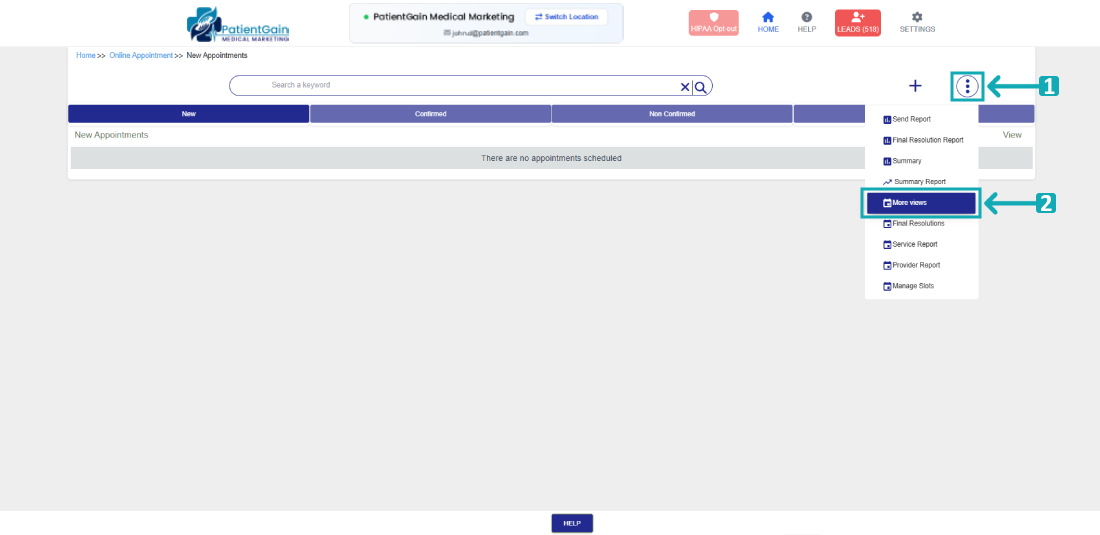Click the Switch Location button
Image resolution: width=1100 pixels, height=535 pixels.
(x=566, y=17)
